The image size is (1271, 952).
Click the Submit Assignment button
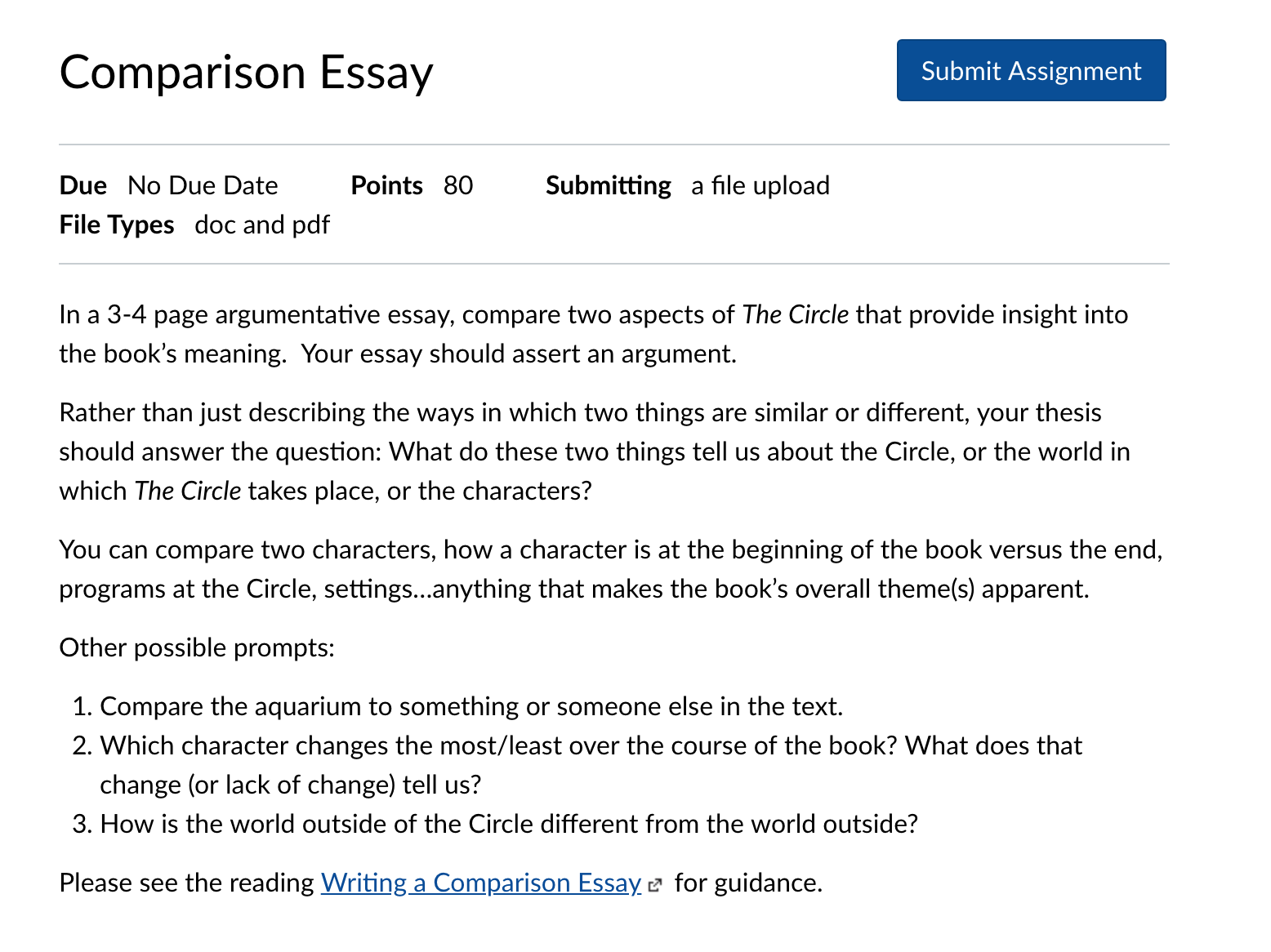click(x=1031, y=70)
